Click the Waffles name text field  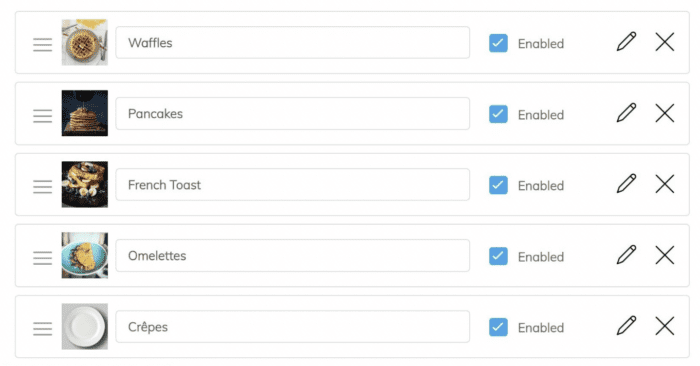coord(293,43)
